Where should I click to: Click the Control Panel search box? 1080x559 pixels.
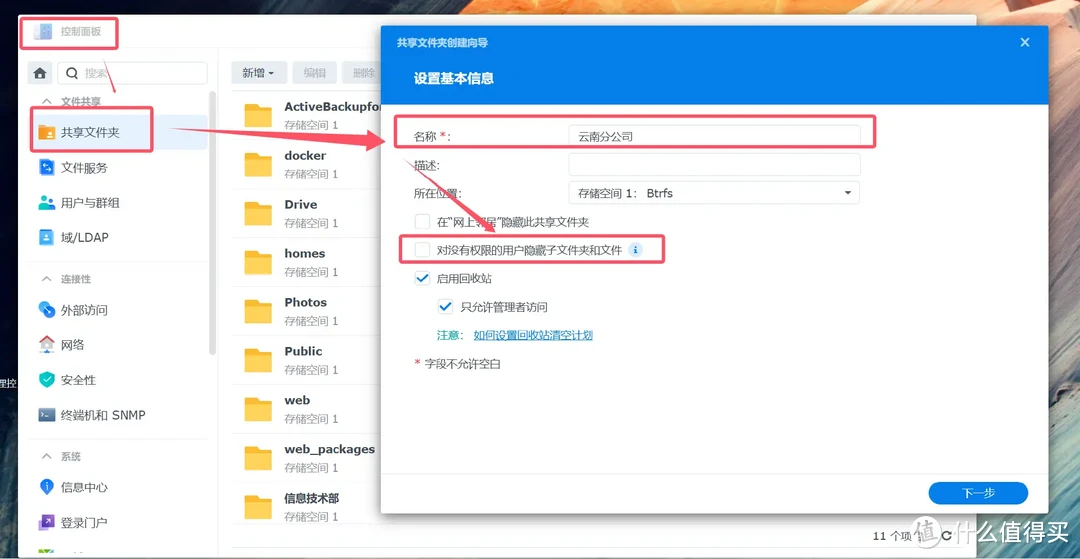[x=132, y=73]
